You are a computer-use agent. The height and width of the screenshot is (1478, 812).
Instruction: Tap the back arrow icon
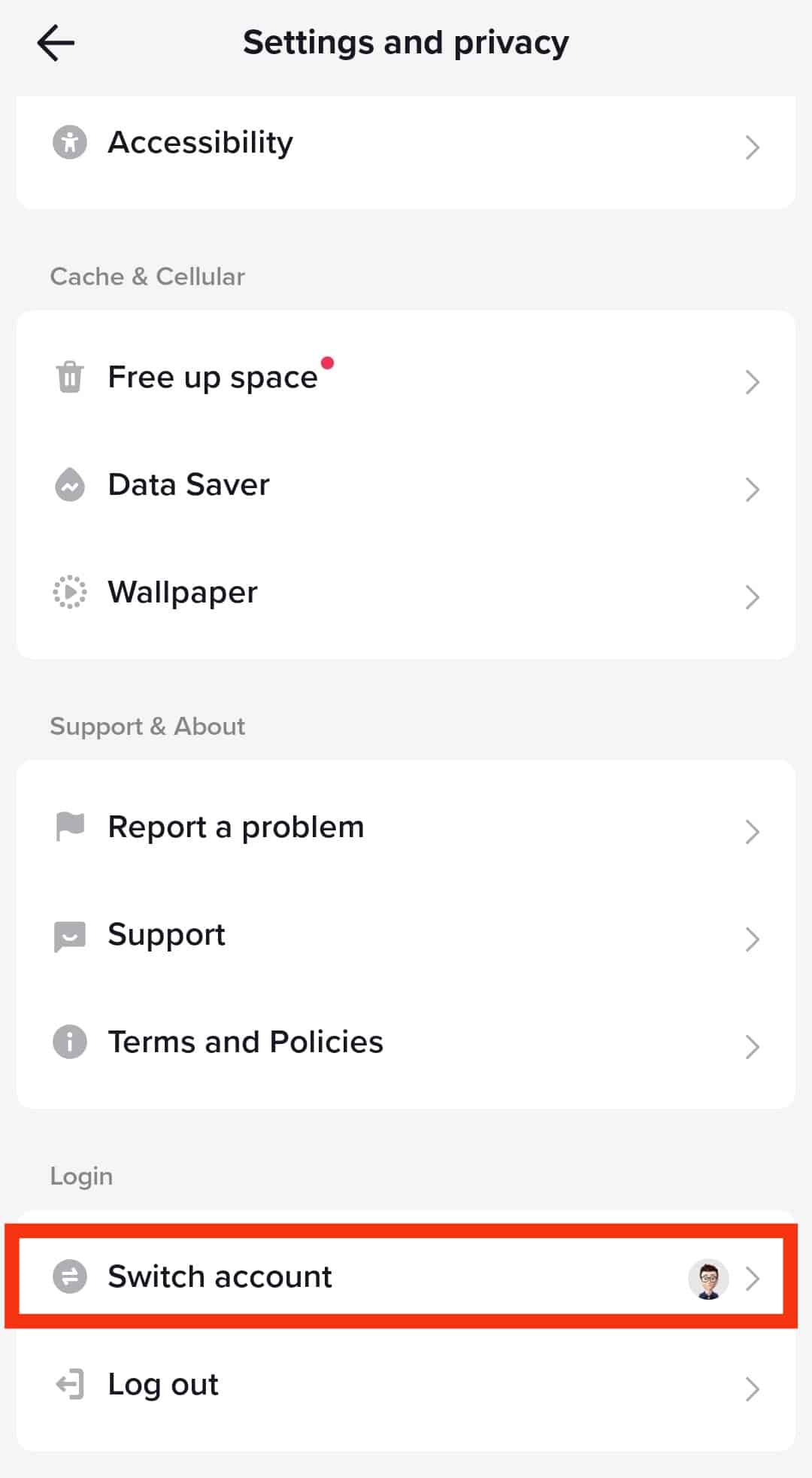pyautogui.click(x=56, y=43)
